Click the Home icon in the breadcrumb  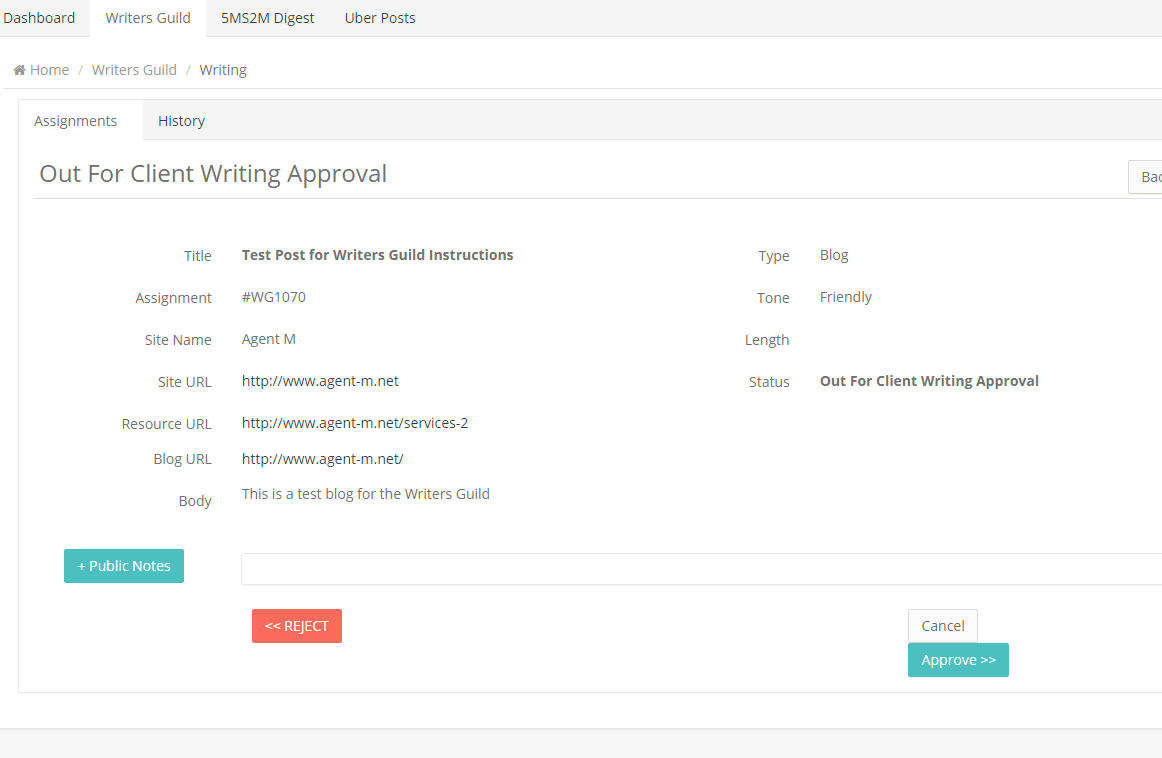point(19,70)
